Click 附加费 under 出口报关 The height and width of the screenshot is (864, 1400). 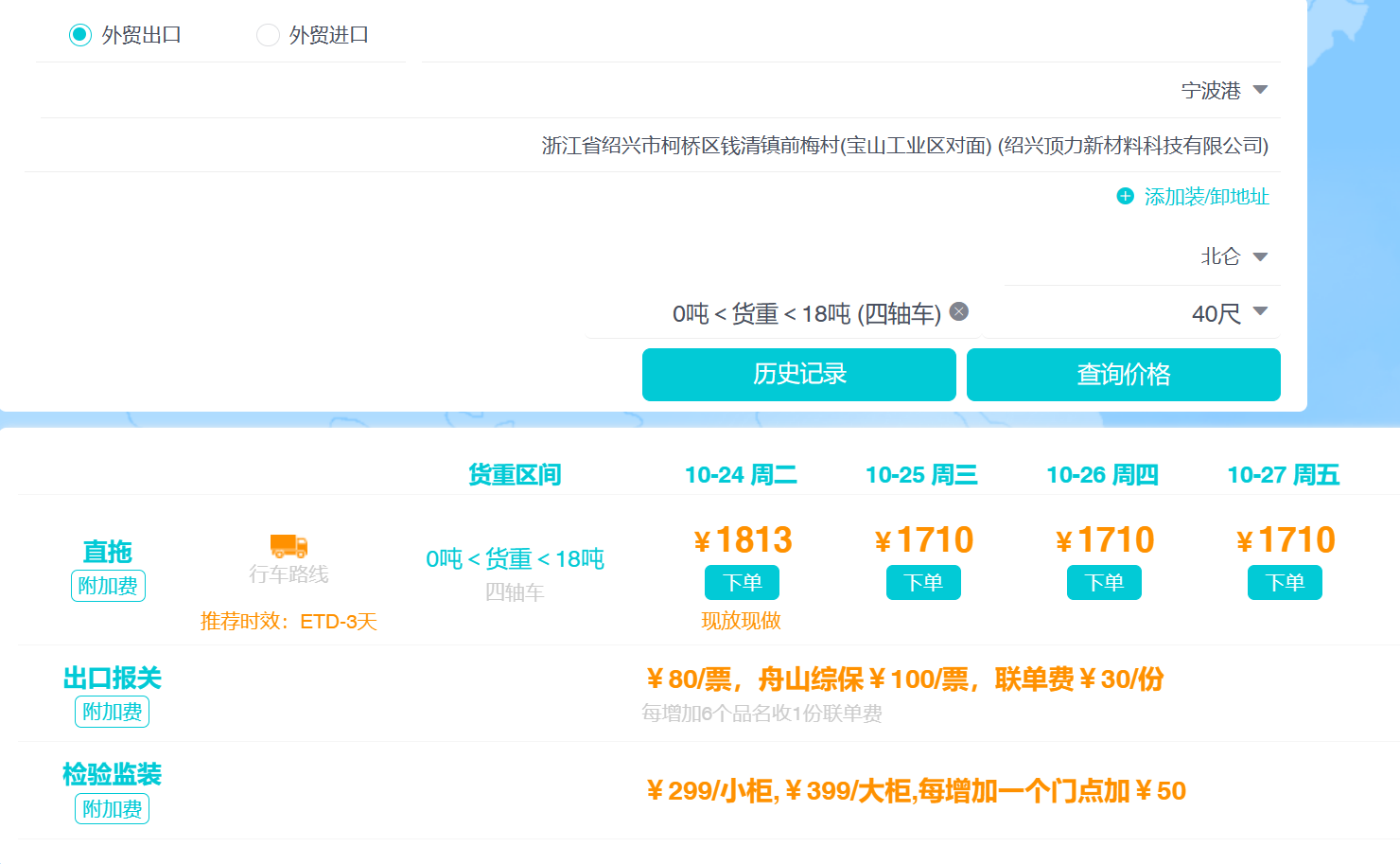point(112,712)
